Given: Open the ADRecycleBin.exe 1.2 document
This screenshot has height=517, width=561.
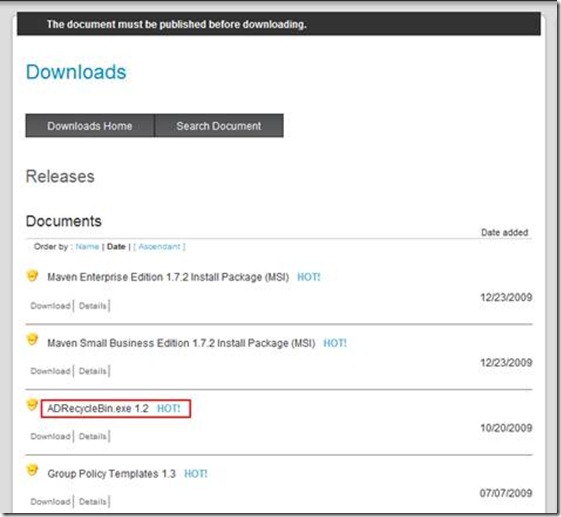Looking at the screenshot, I should [x=98, y=408].
